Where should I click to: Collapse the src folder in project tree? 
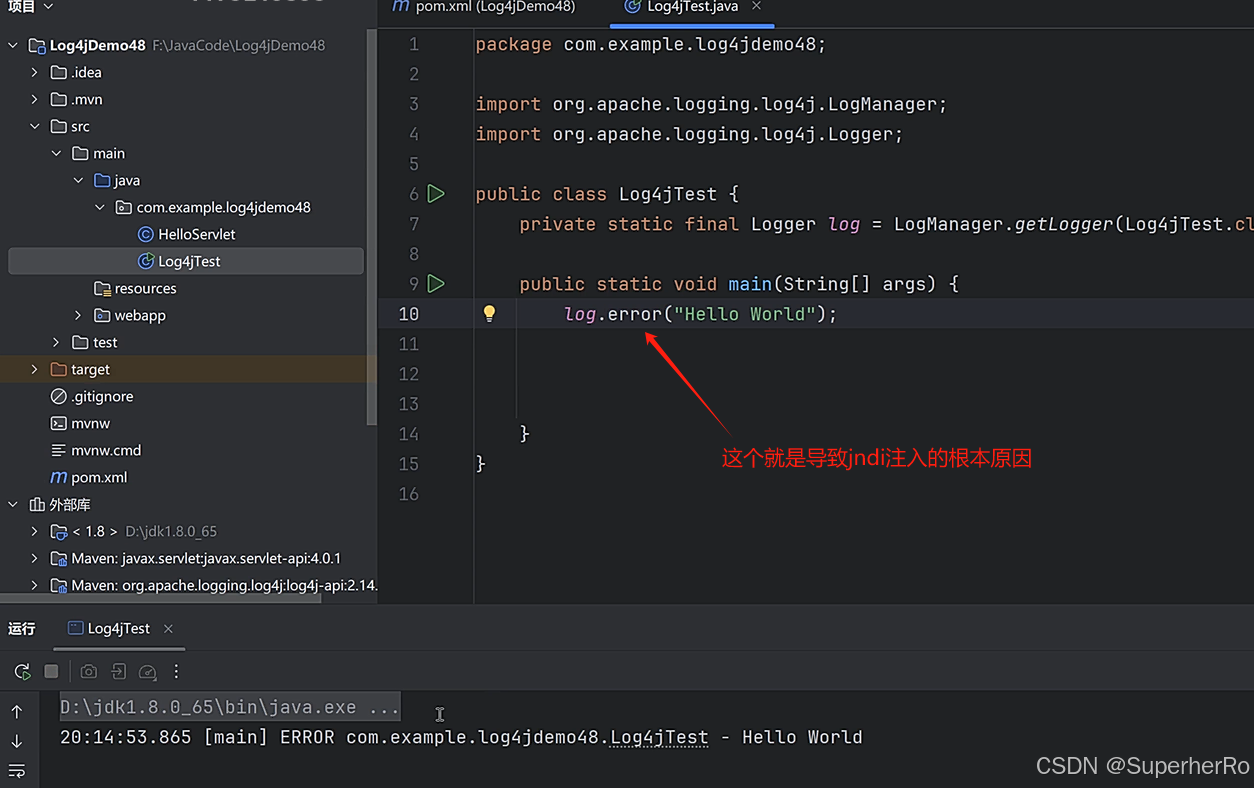point(35,127)
